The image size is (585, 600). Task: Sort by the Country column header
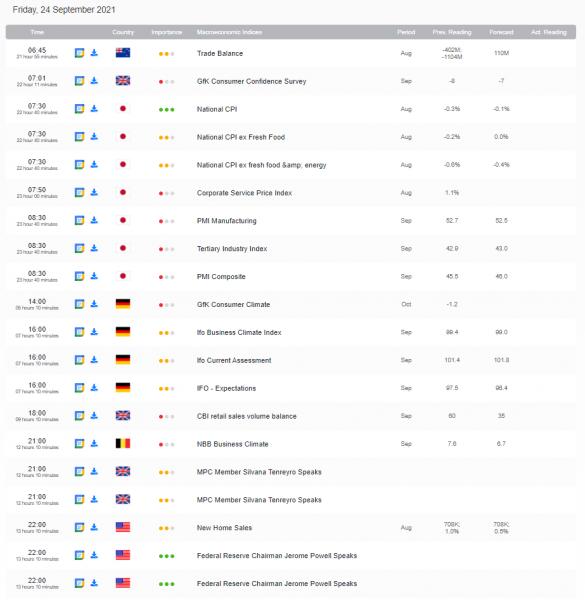point(123,32)
